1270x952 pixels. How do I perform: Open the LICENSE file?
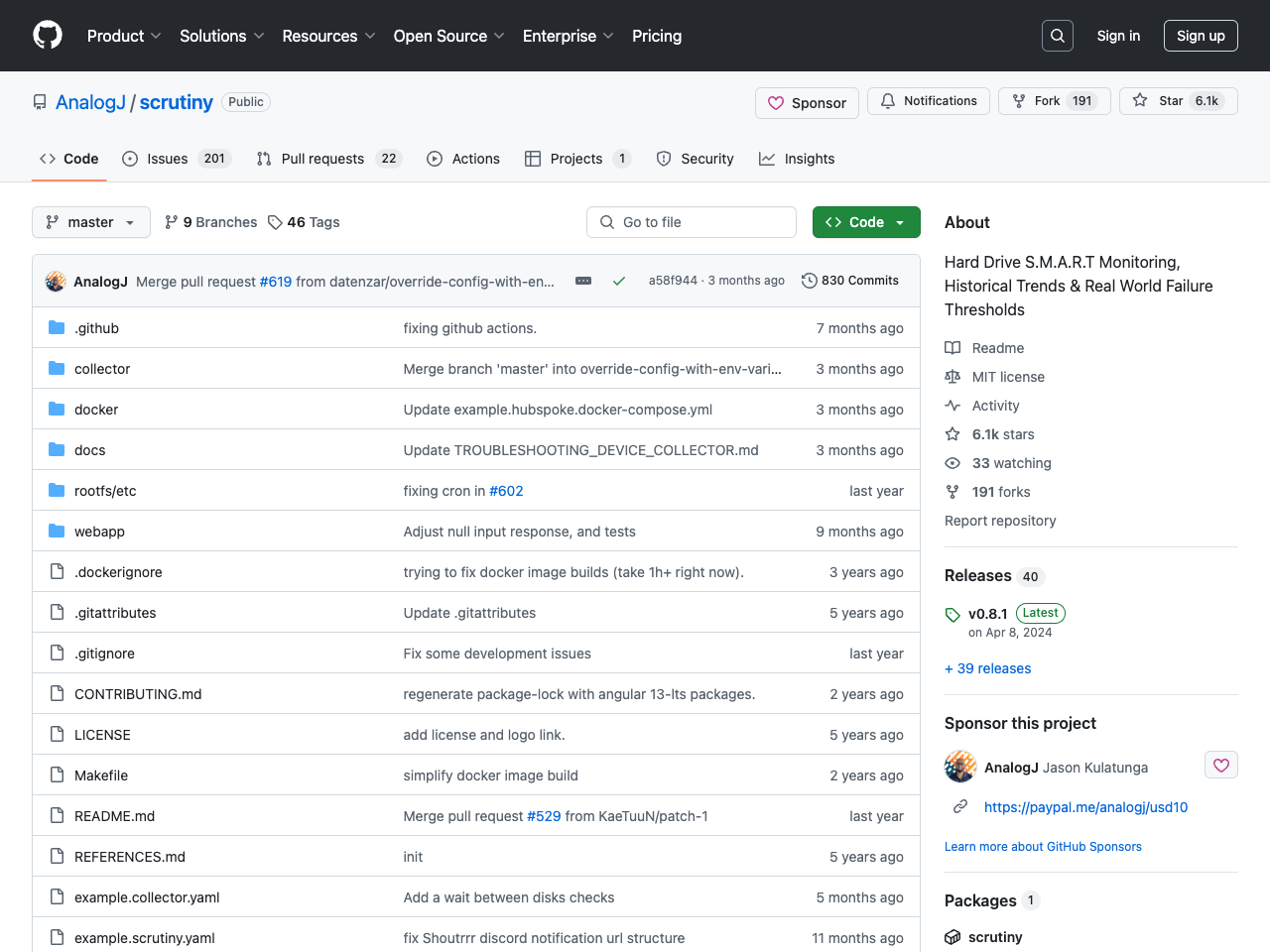[x=102, y=735]
